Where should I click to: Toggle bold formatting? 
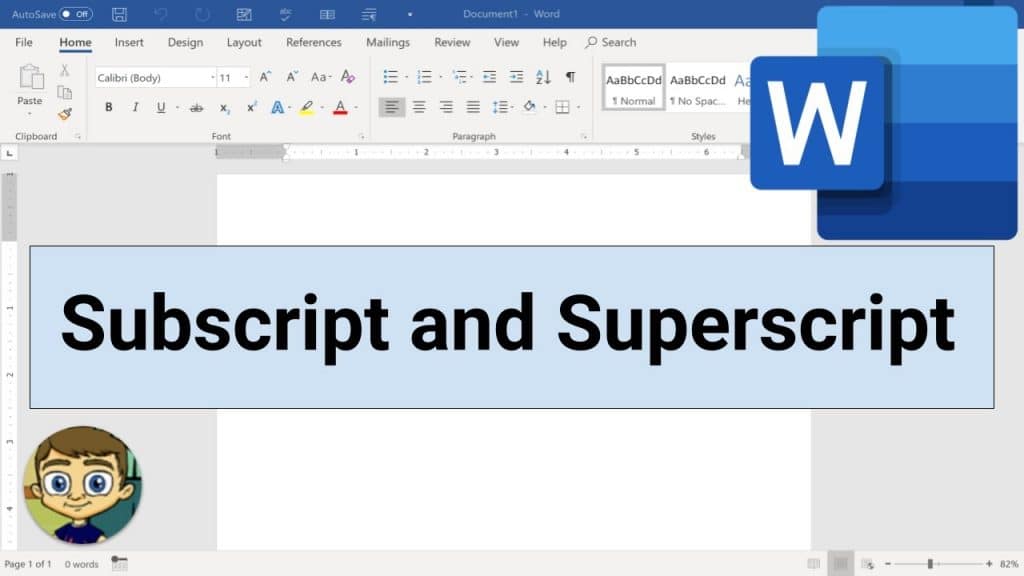108,107
